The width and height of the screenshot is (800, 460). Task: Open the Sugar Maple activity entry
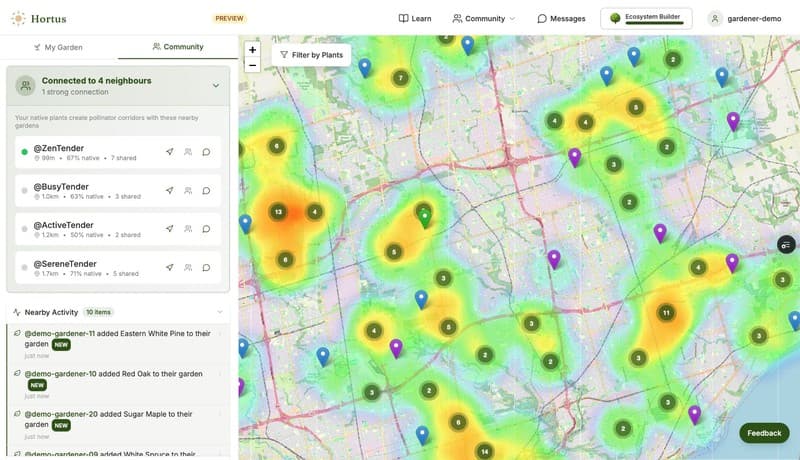tap(118, 424)
